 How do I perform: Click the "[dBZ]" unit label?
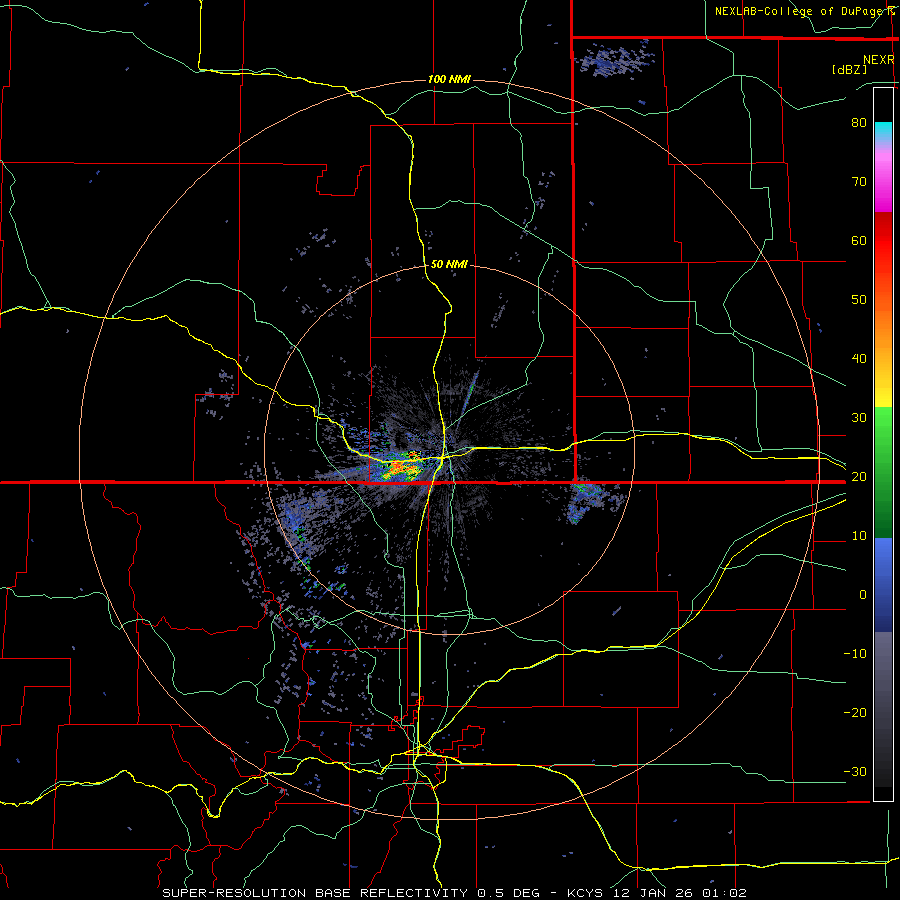pyautogui.click(x=849, y=69)
